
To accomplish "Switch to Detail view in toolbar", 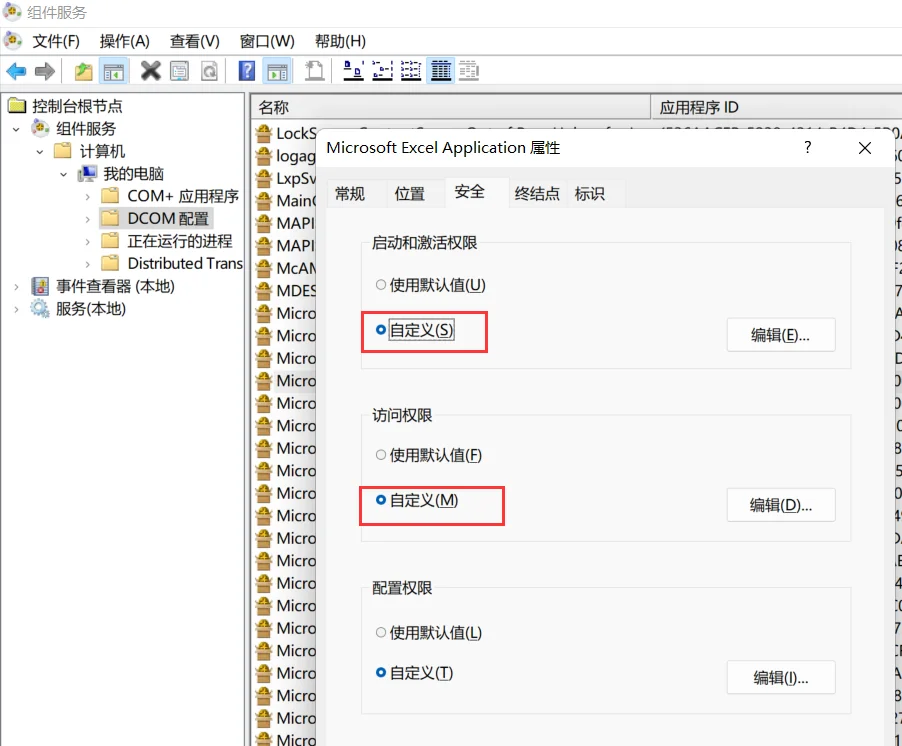I will point(441,71).
